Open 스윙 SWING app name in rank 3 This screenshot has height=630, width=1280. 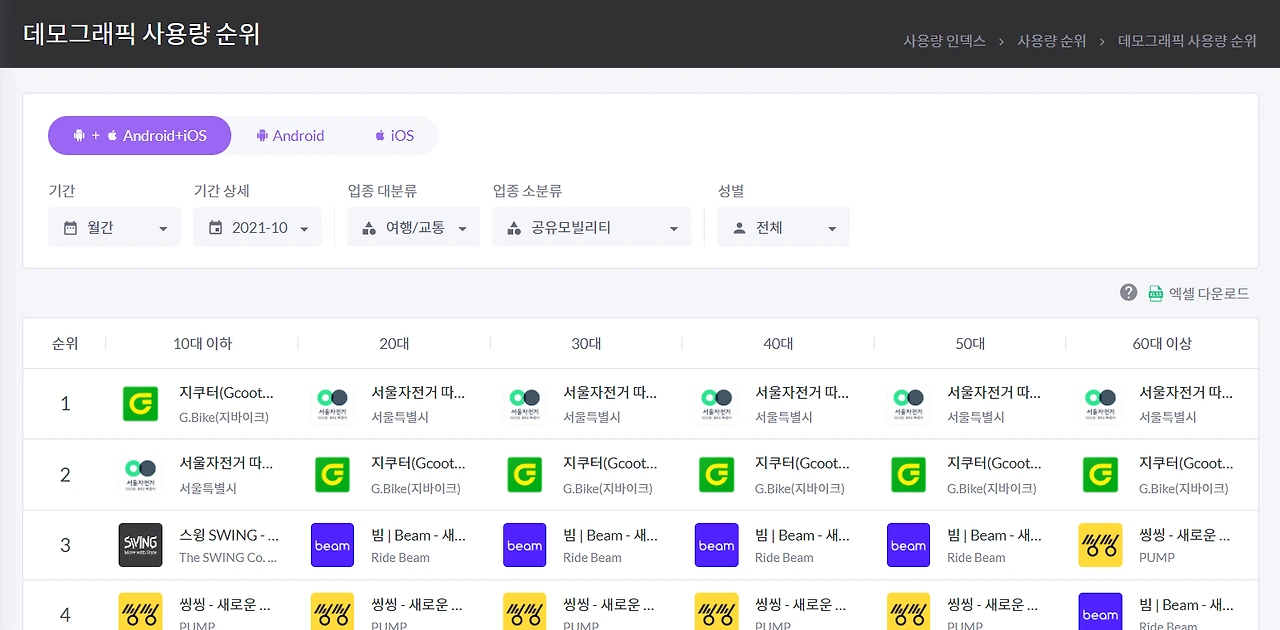tap(229, 535)
